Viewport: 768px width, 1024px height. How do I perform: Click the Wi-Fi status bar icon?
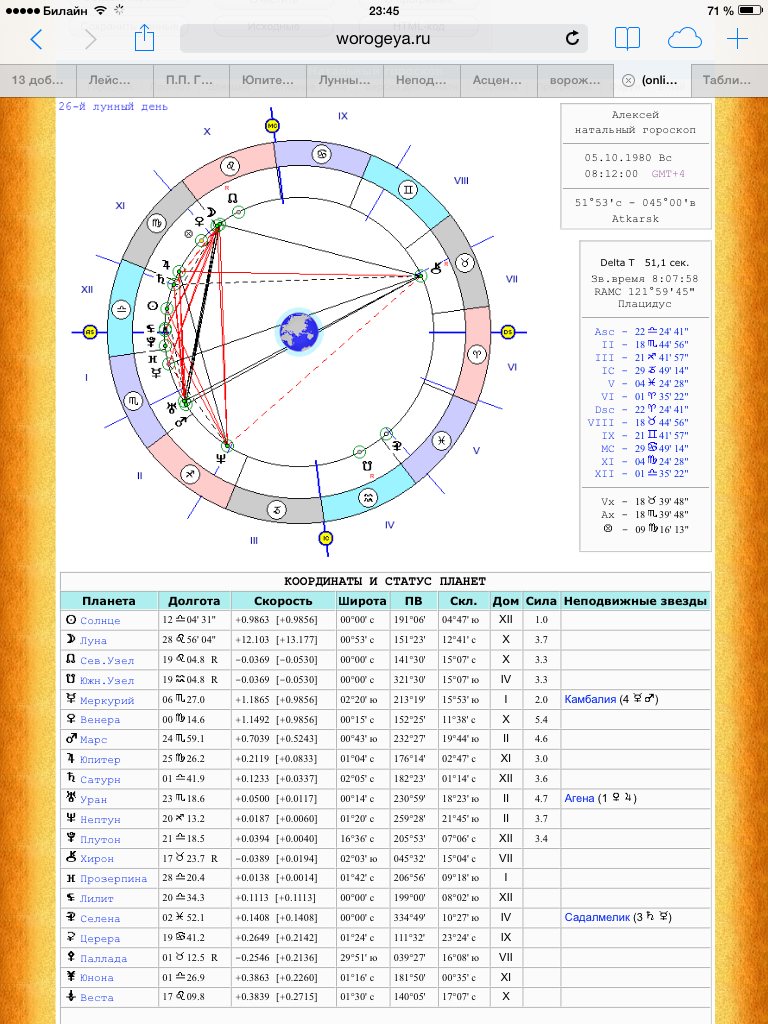point(100,11)
